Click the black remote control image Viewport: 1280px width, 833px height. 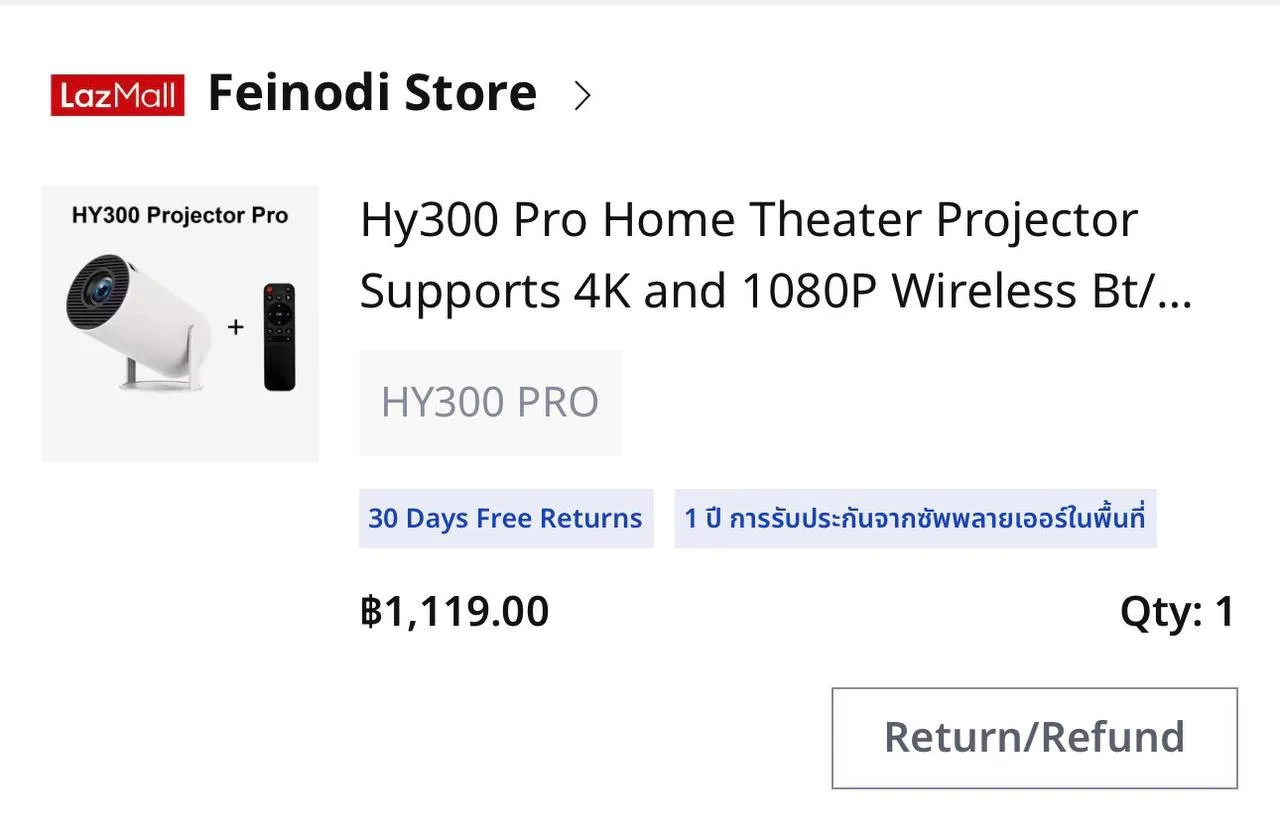point(279,337)
